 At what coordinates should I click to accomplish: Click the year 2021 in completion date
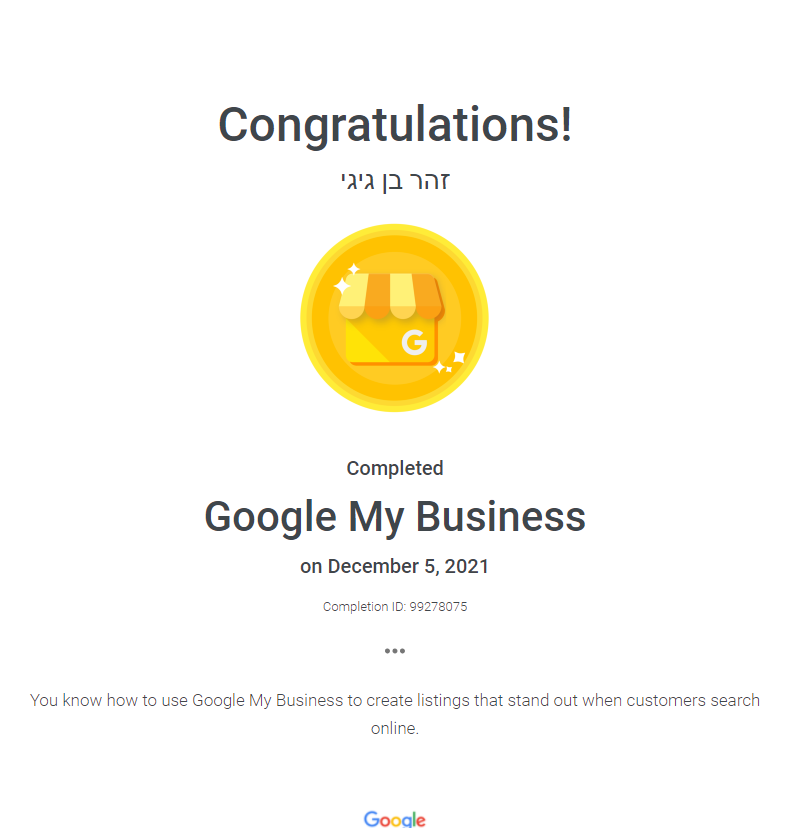click(x=466, y=566)
